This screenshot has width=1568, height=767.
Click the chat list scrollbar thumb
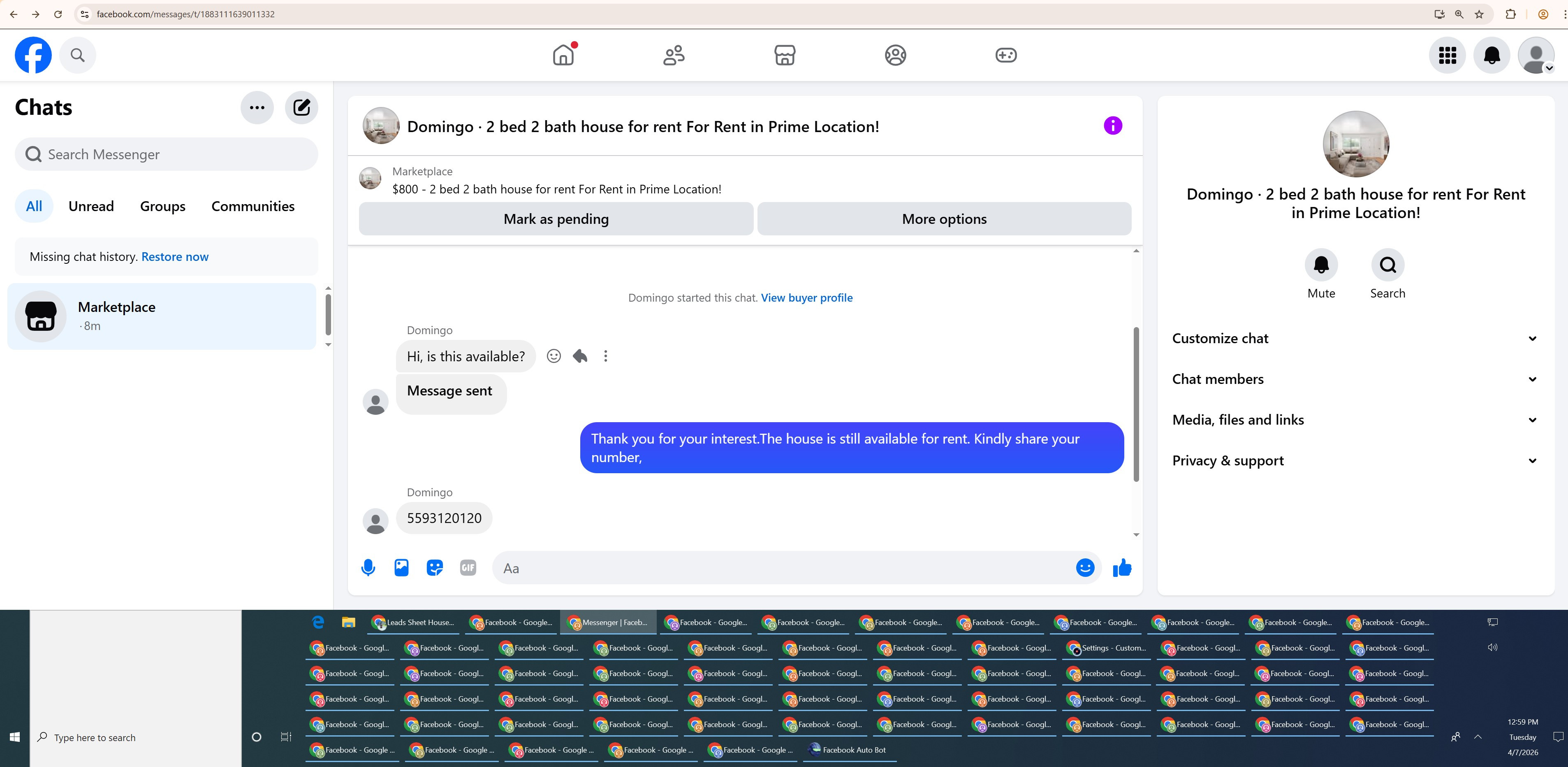(328, 314)
